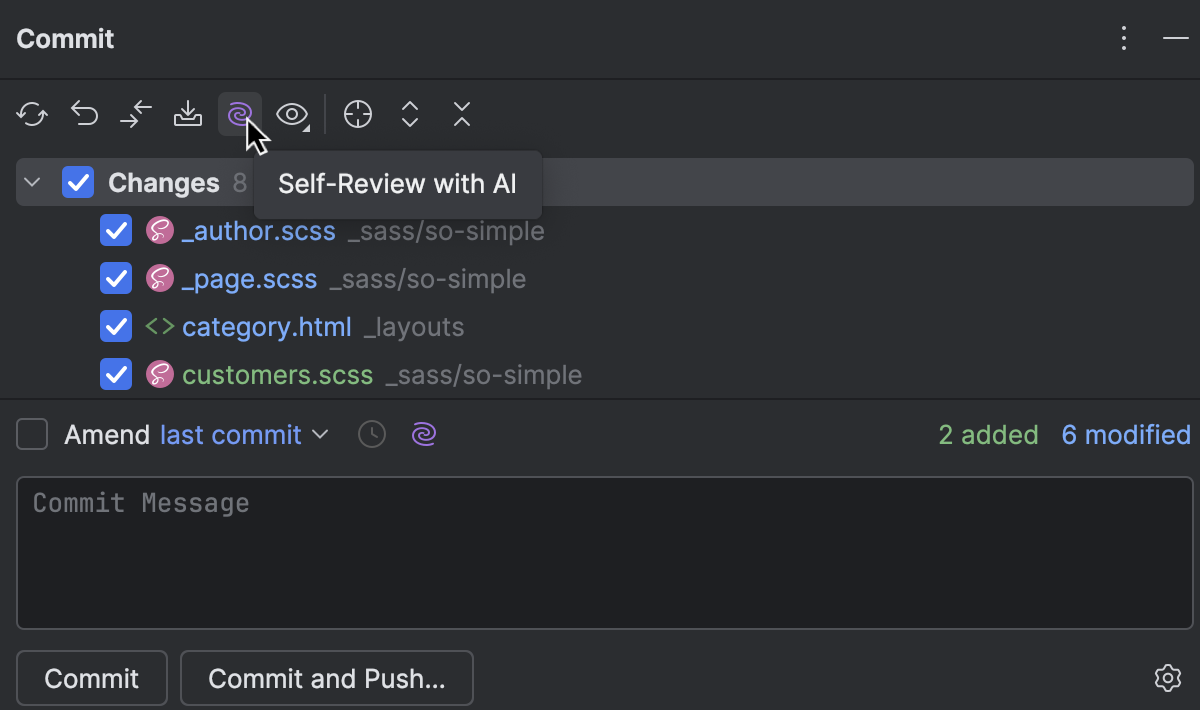Click the Refresh changes icon

32,114
